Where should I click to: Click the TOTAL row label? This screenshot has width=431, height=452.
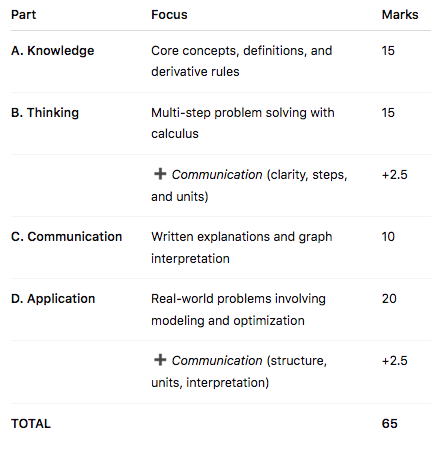coord(31,424)
